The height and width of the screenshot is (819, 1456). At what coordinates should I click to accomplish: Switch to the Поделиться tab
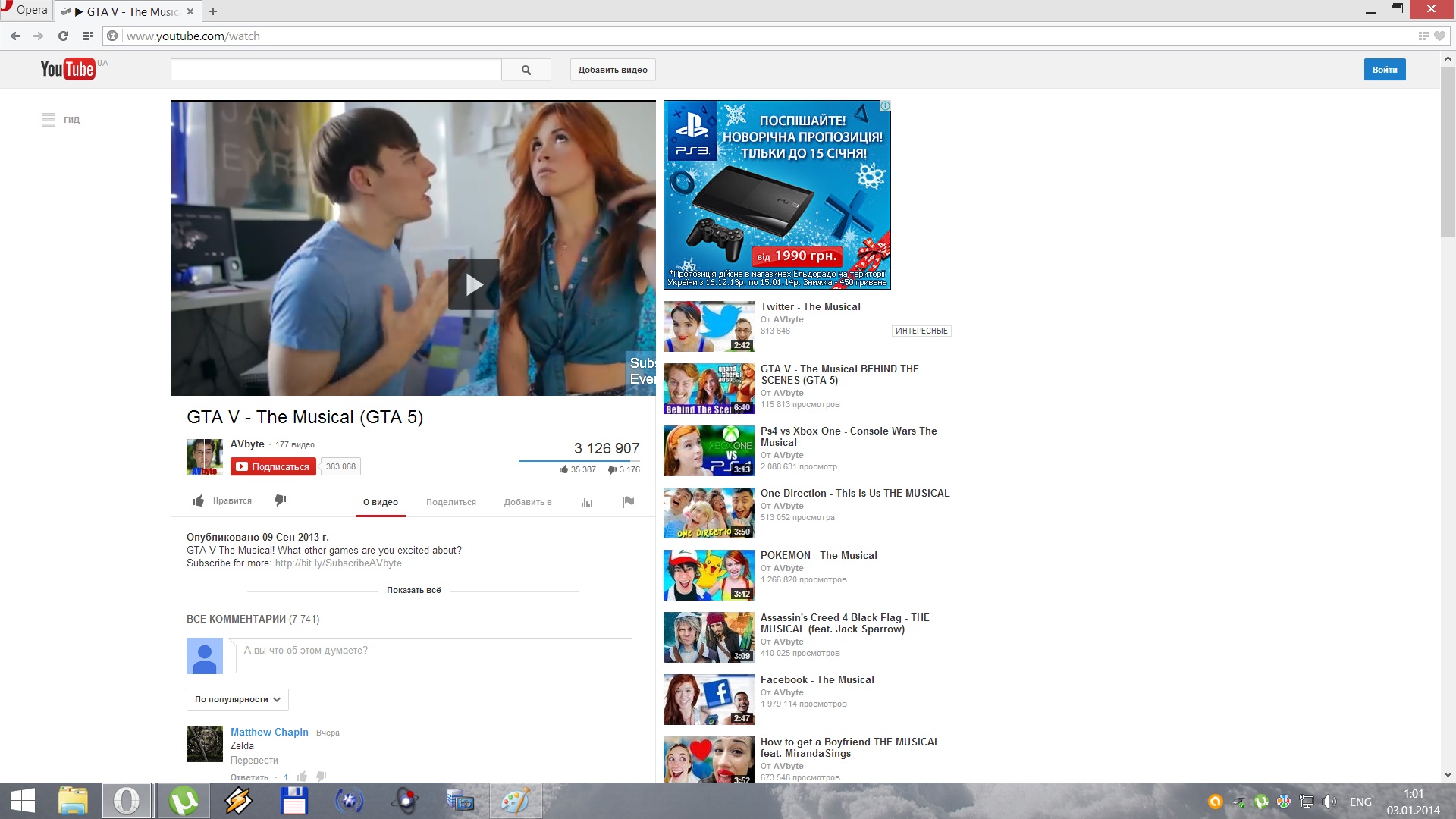pyautogui.click(x=451, y=502)
